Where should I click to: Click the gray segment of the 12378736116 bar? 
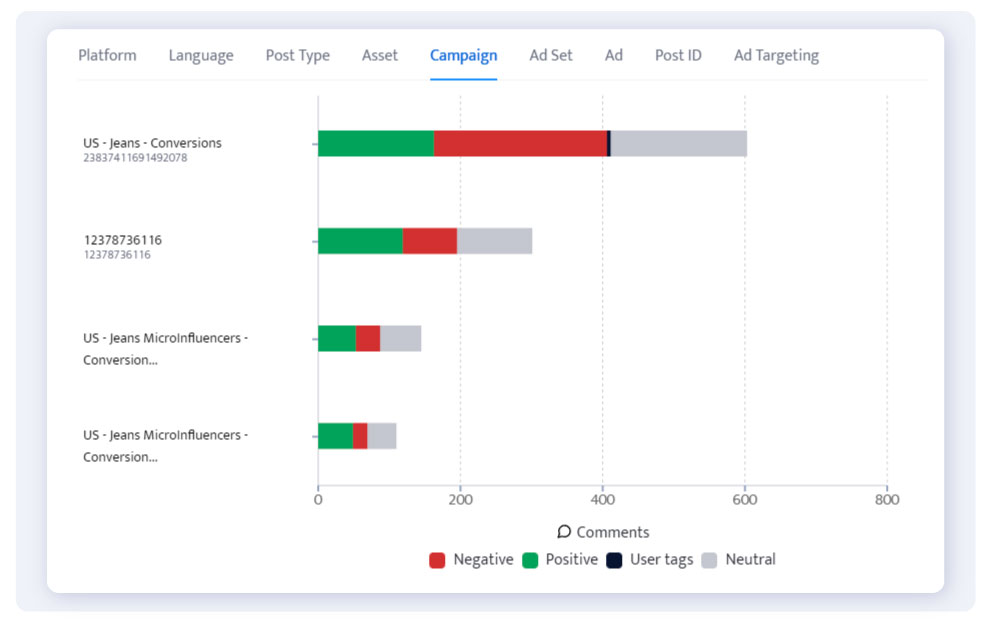click(x=495, y=240)
